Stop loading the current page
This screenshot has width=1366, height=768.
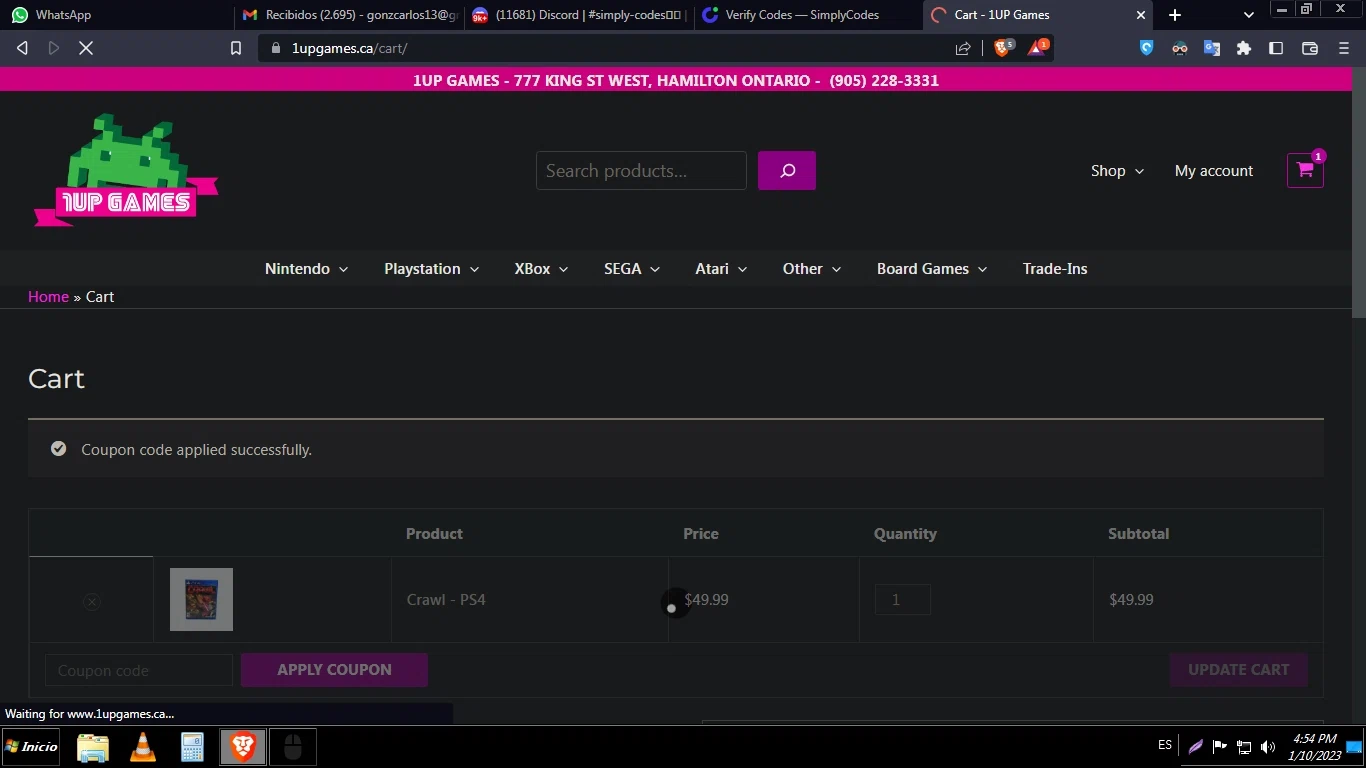coord(86,48)
